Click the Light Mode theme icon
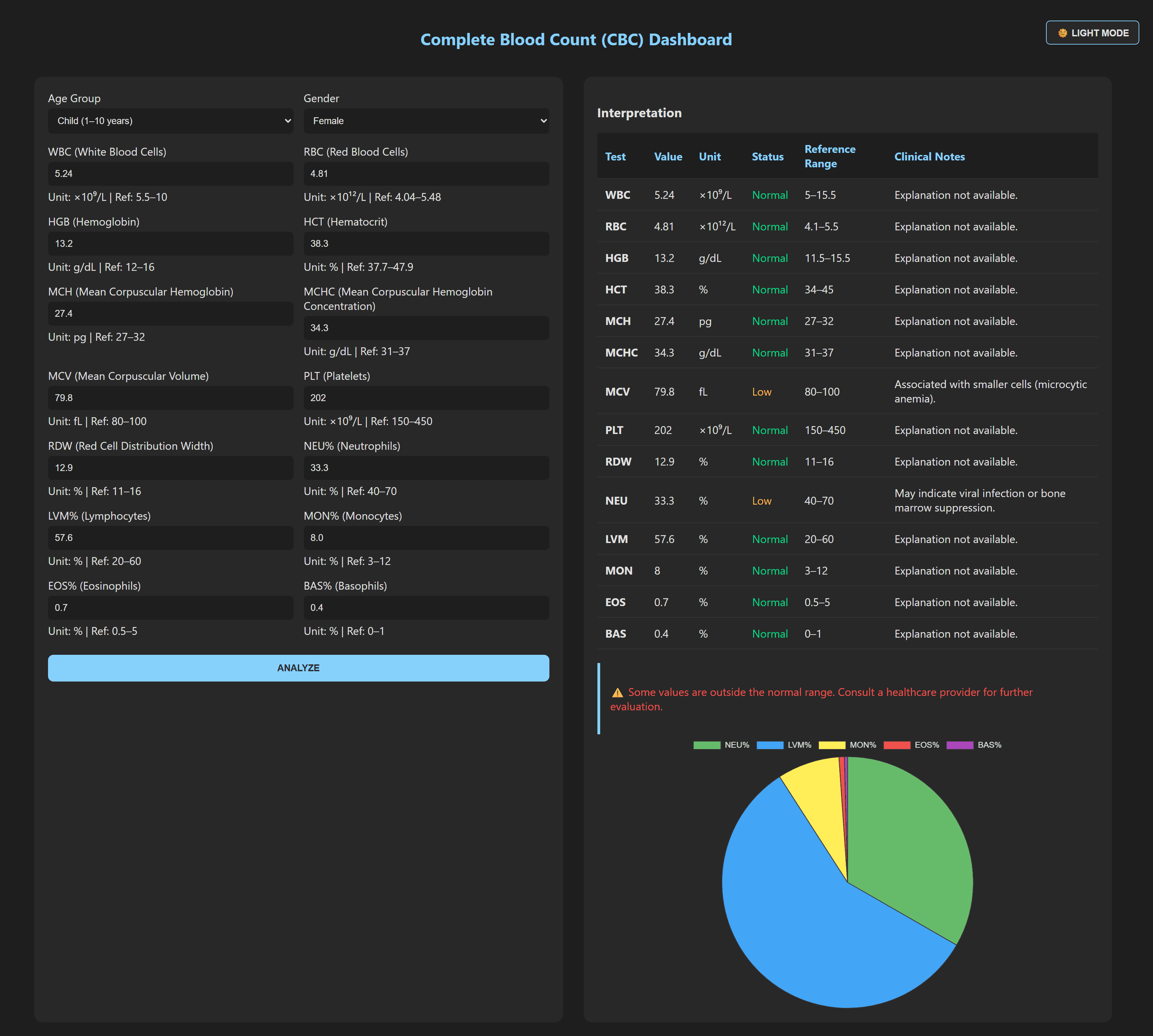Viewport: 1153px width, 1036px height. click(x=1062, y=33)
